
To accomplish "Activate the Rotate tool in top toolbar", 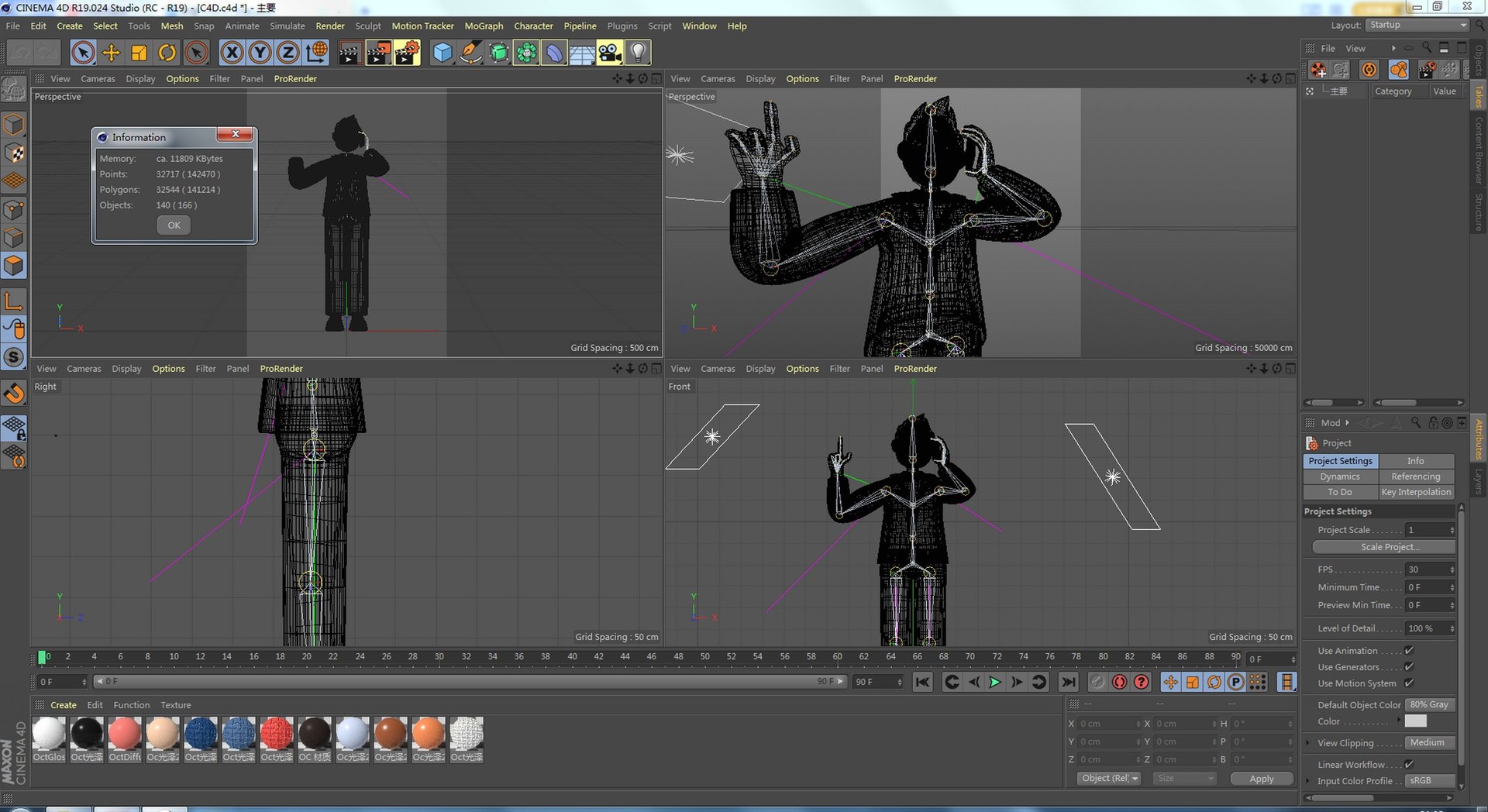I will (167, 53).
